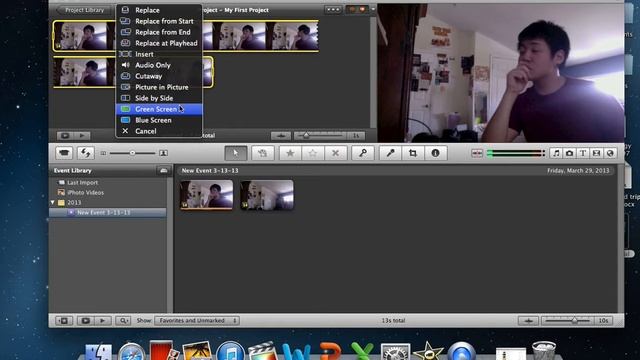The image size is (640, 360).
Task: Click the edit tool next to arrow tool
Action: coord(262,153)
